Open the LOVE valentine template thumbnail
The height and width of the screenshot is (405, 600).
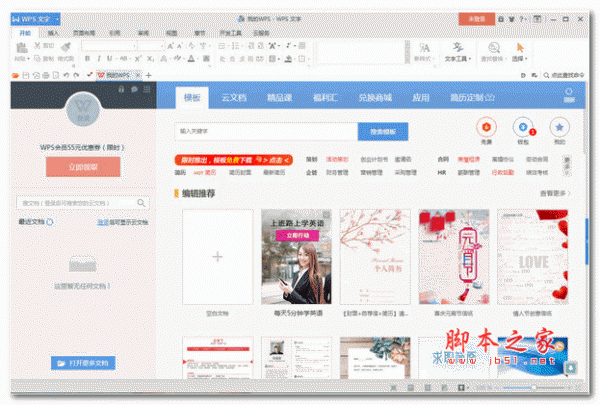[533, 257]
